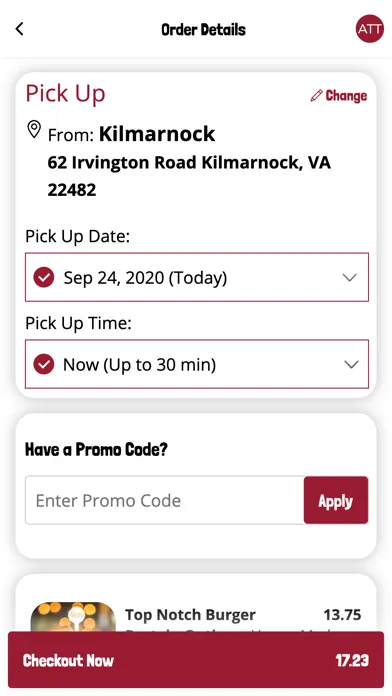
Task: Tap the 62 Irvington Road address
Action: point(189,176)
